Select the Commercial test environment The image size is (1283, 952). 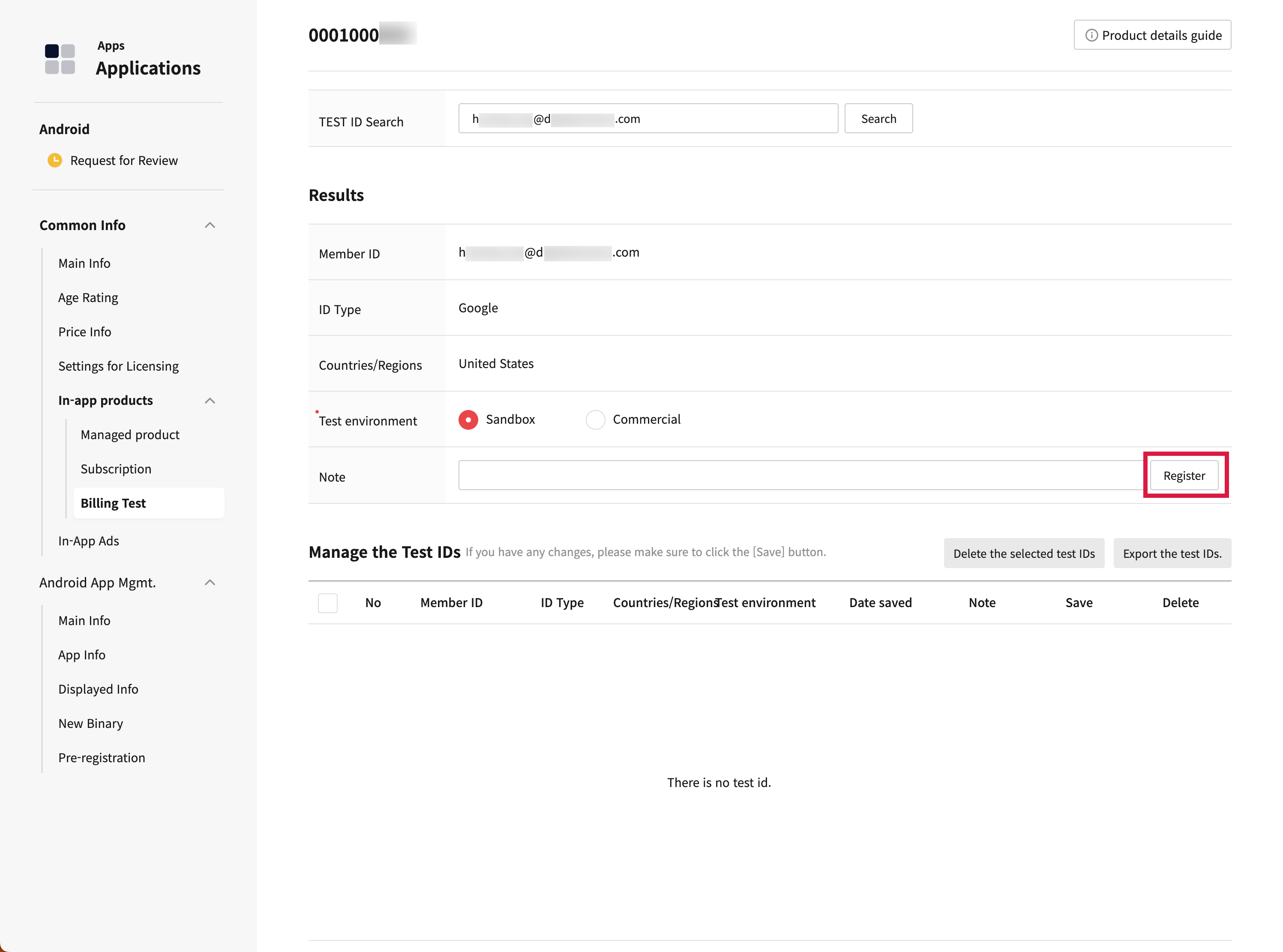595,419
